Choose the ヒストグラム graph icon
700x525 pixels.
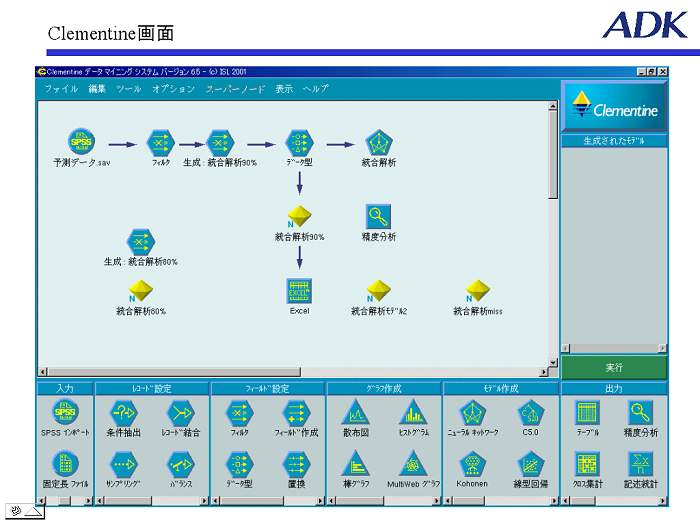click(x=413, y=412)
